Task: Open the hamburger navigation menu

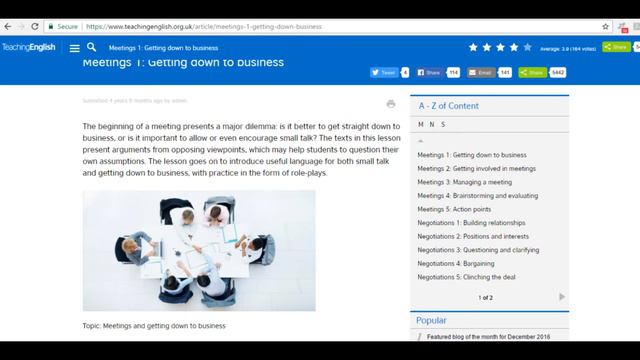Action: coord(74,48)
